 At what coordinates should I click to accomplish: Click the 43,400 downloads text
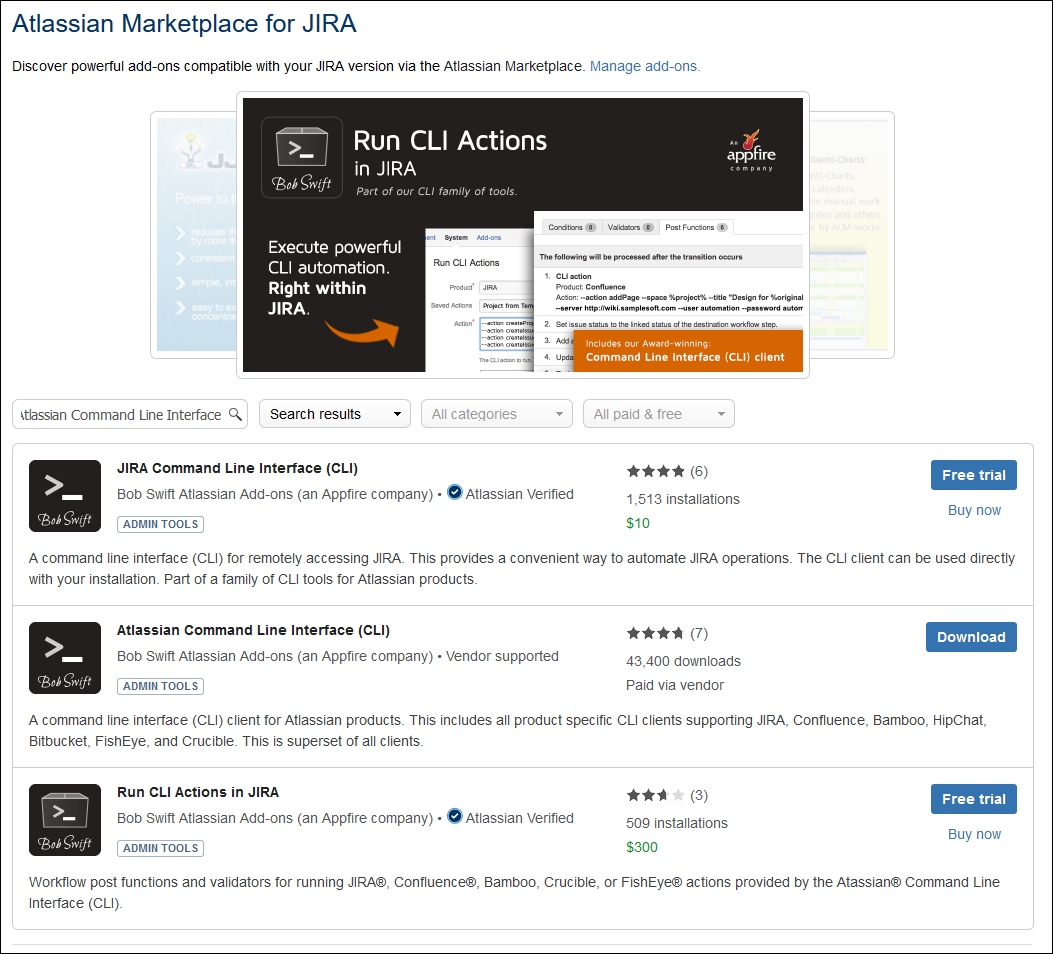684,661
